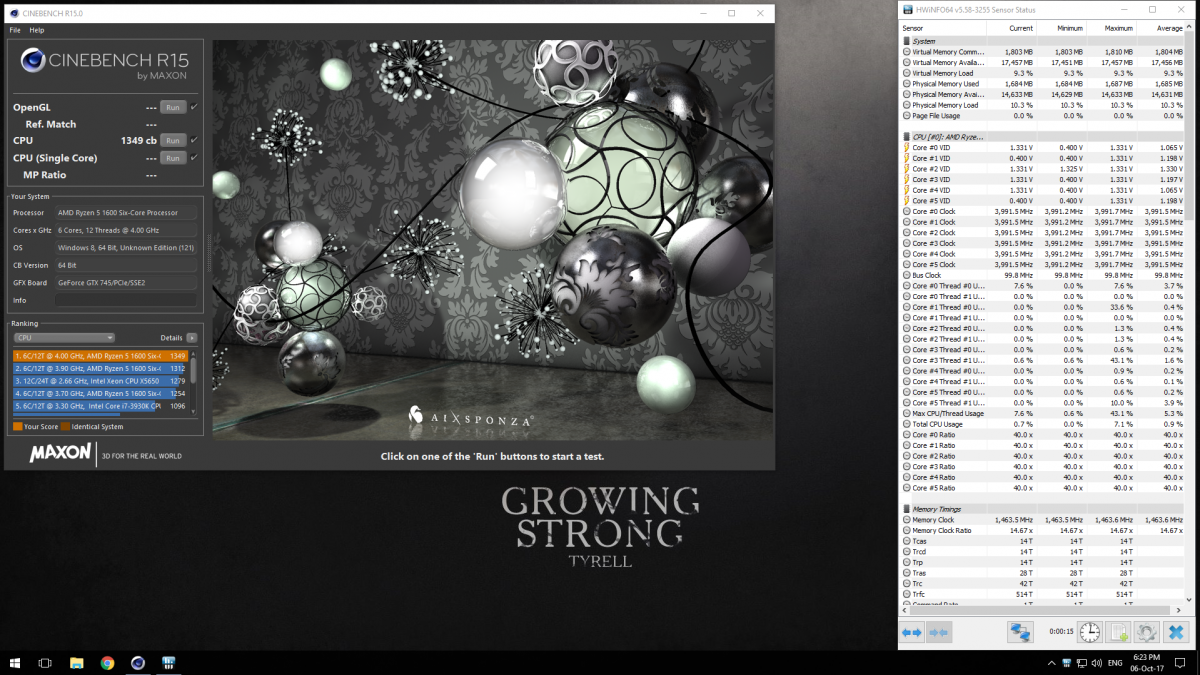Open Google Chrome from the taskbar
Image resolution: width=1200 pixels, height=675 pixels.
coord(107,662)
